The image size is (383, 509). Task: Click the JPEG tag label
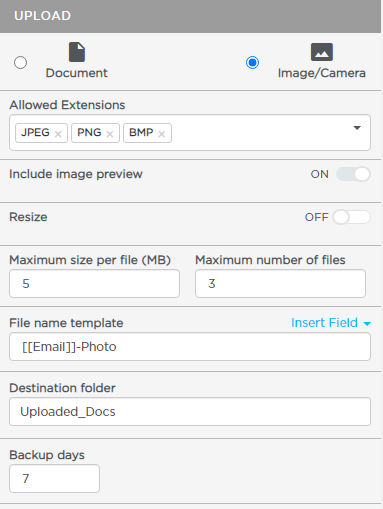(35, 132)
